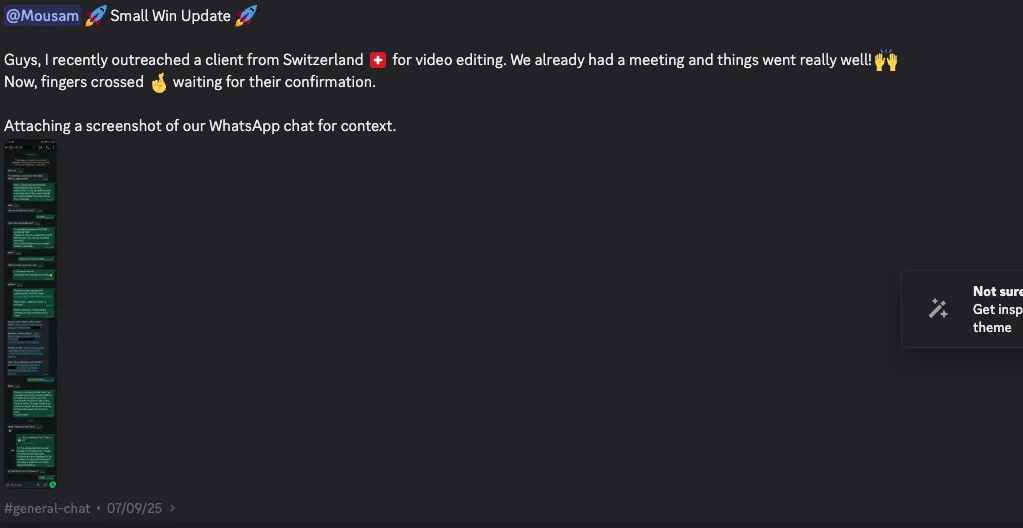Click the magic wand sparkle icon
Viewport: 1023px width, 528px height.
click(938, 309)
